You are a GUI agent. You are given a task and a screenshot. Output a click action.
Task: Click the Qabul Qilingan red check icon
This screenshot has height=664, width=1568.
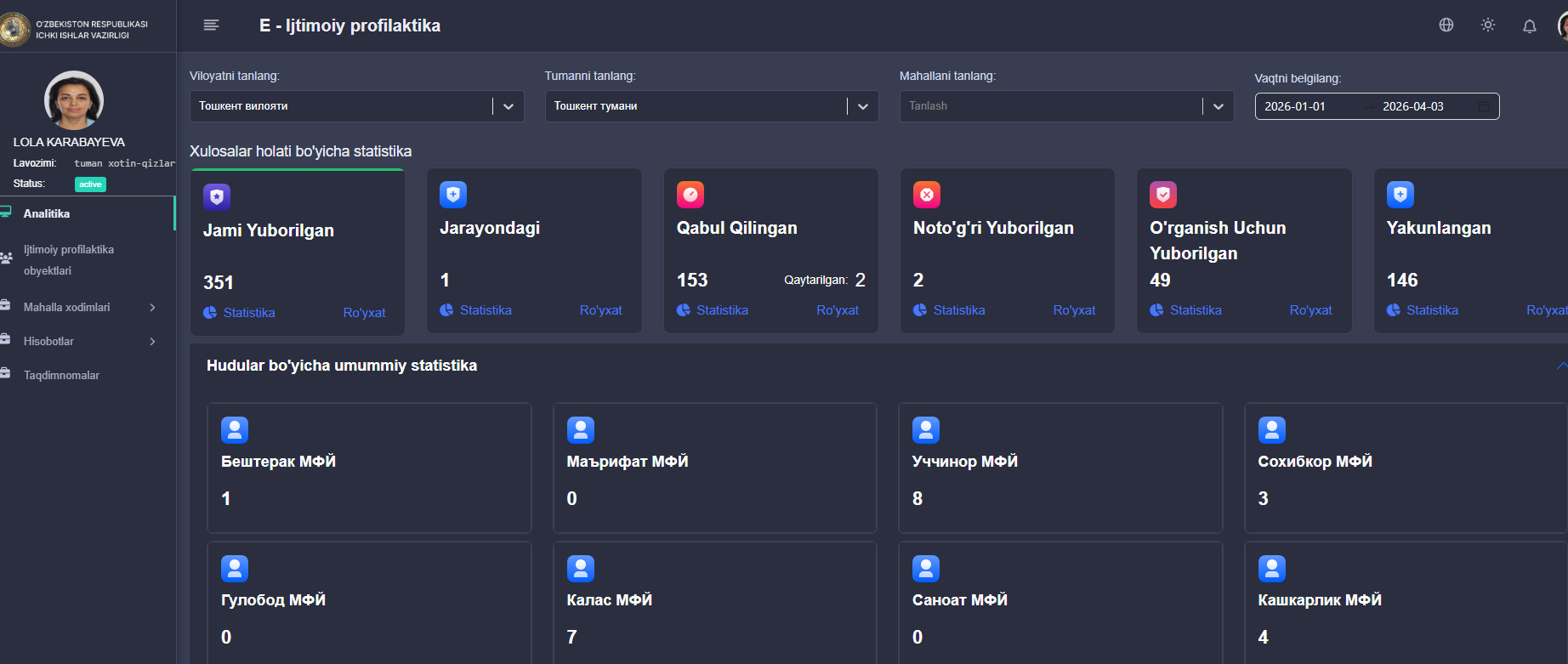(690, 195)
